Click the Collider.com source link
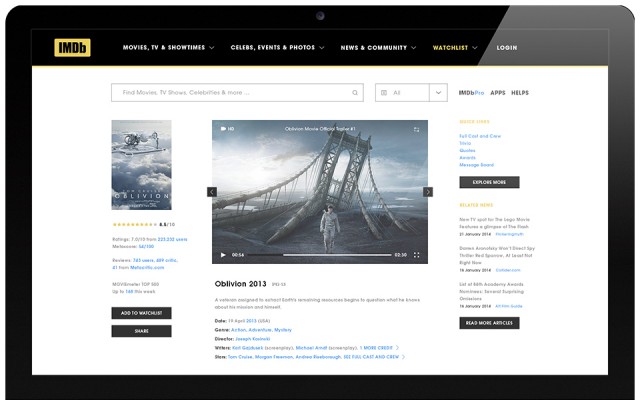Screen dimensions: 640x400 click(x=508, y=270)
